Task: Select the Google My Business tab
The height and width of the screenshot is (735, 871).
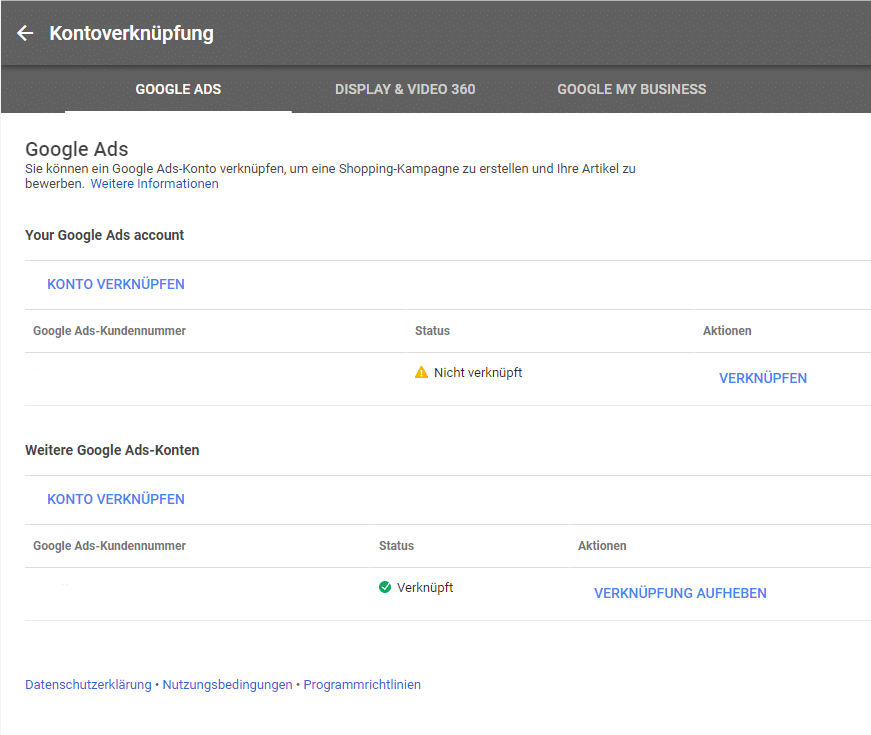Action: 631,89
